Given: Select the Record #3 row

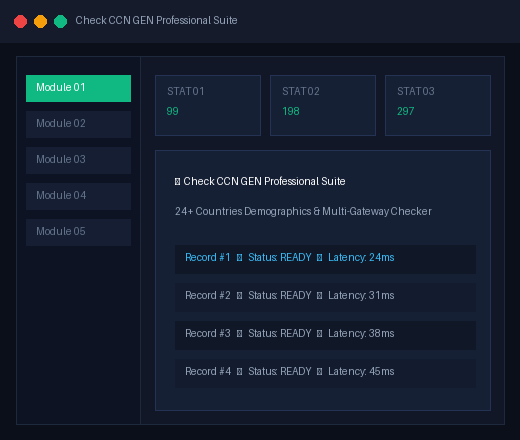Looking at the screenshot, I should pos(325,335).
